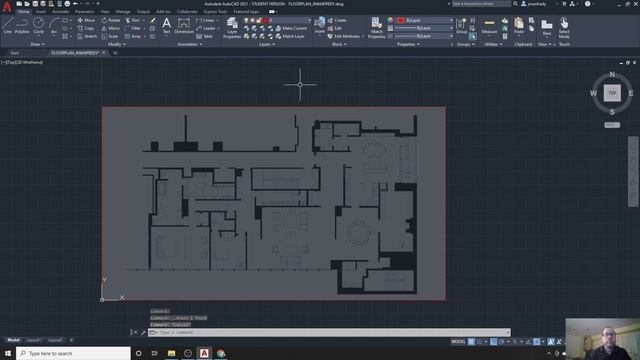Insert a Table from the Annotation panel
This screenshot has height=360, width=640.
pyautogui.click(x=204, y=36)
